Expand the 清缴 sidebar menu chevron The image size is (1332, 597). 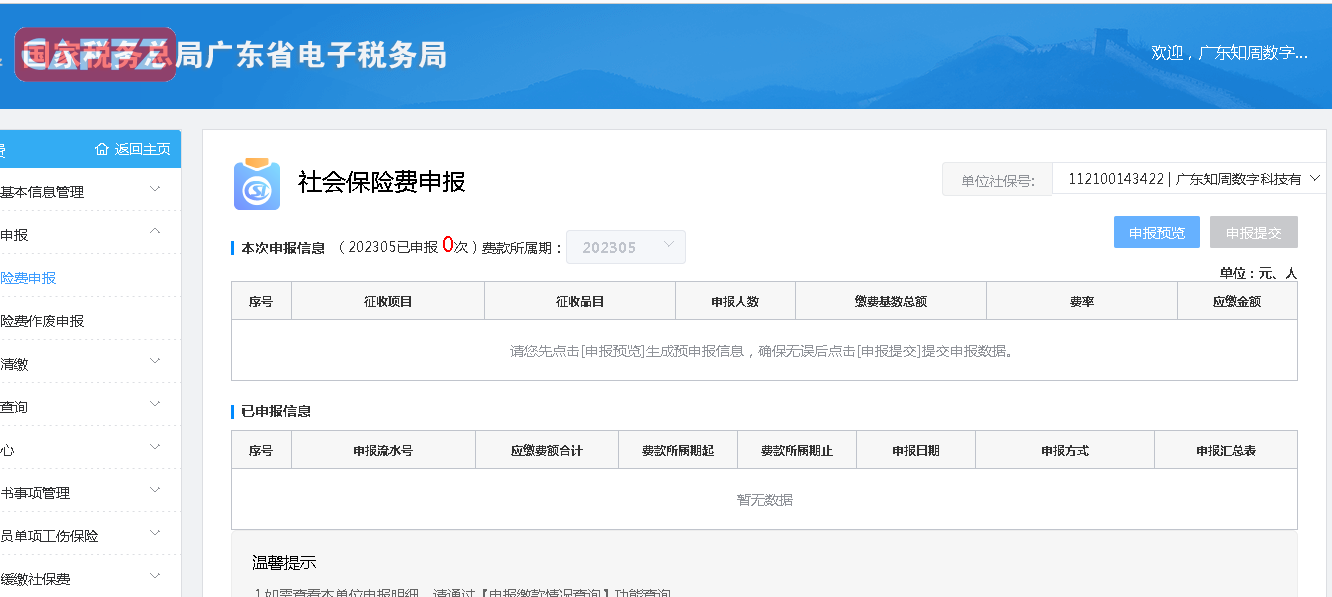(155, 361)
